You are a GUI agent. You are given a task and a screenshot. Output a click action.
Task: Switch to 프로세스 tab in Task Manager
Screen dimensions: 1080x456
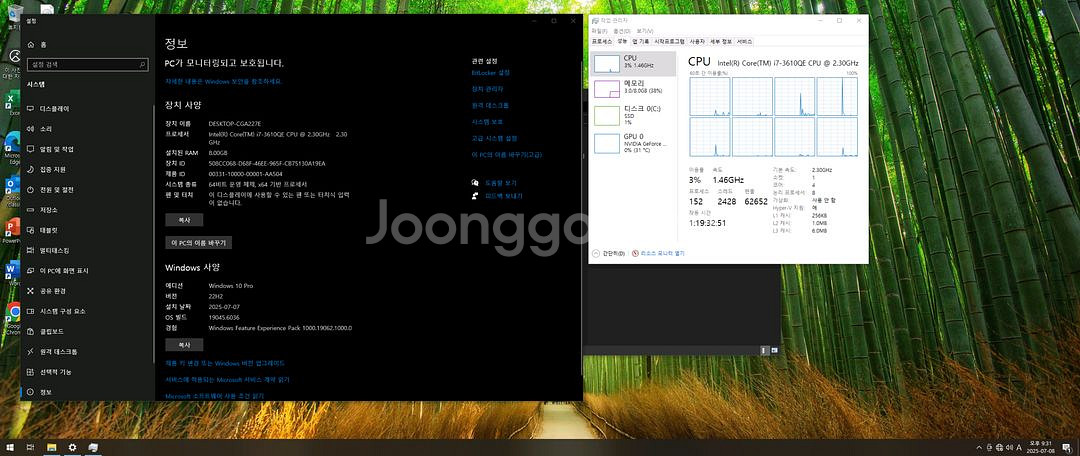pos(602,42)
